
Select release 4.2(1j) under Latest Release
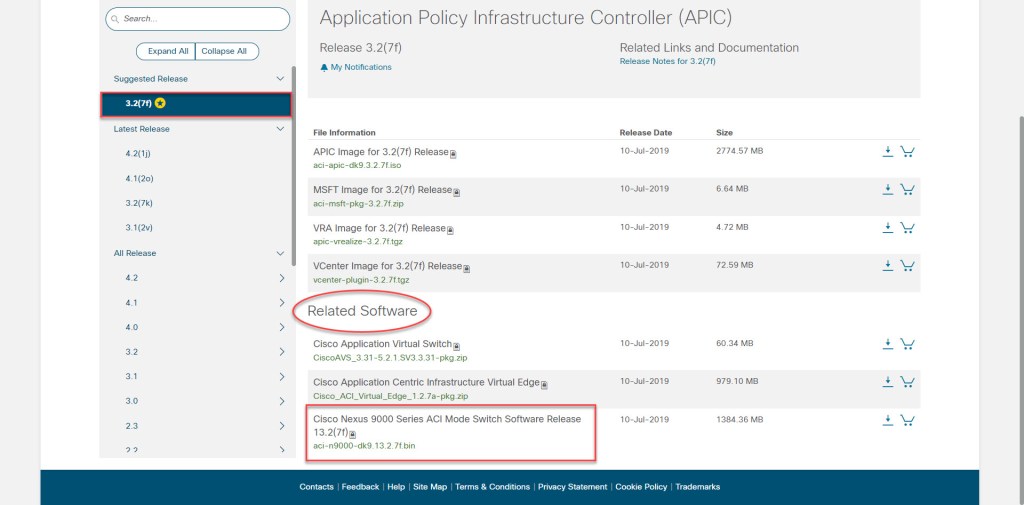tap(138, 153)
